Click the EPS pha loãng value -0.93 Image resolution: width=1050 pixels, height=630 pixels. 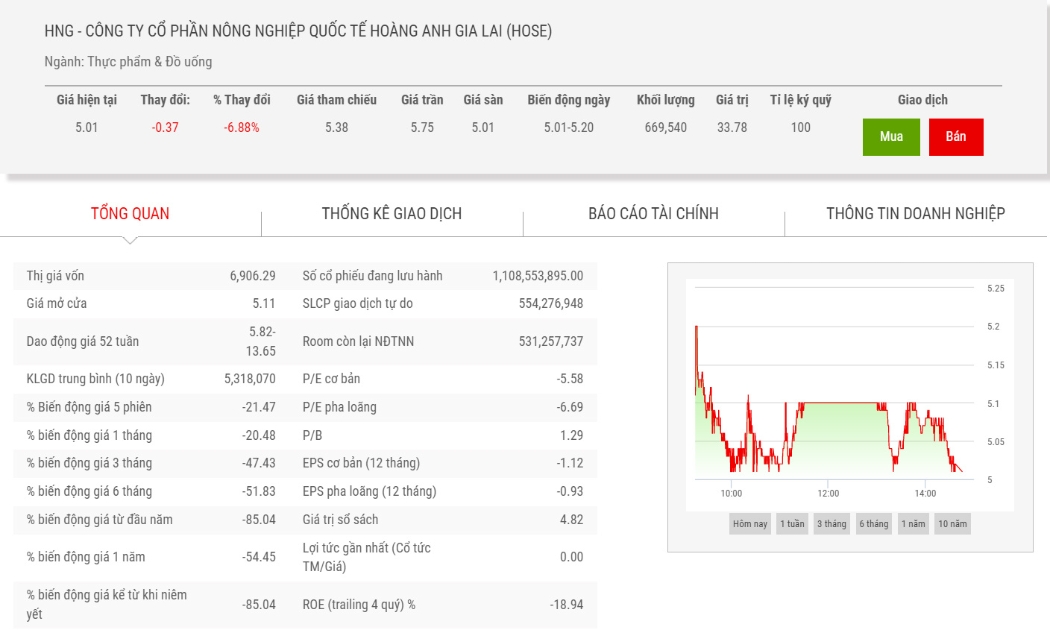(569, 491)
